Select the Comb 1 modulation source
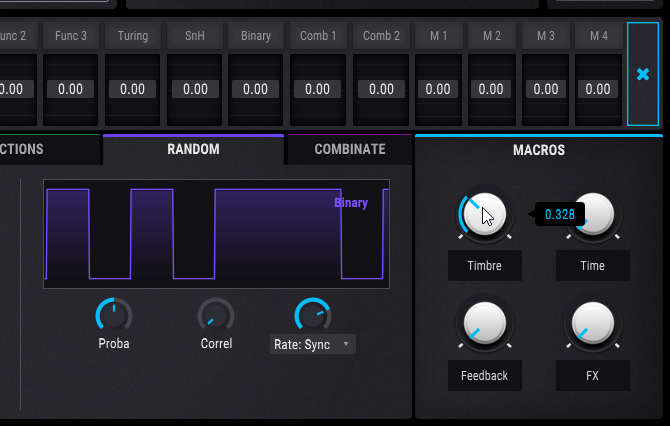This screenshot has height=426, width=670. click(x=318, y=35)
